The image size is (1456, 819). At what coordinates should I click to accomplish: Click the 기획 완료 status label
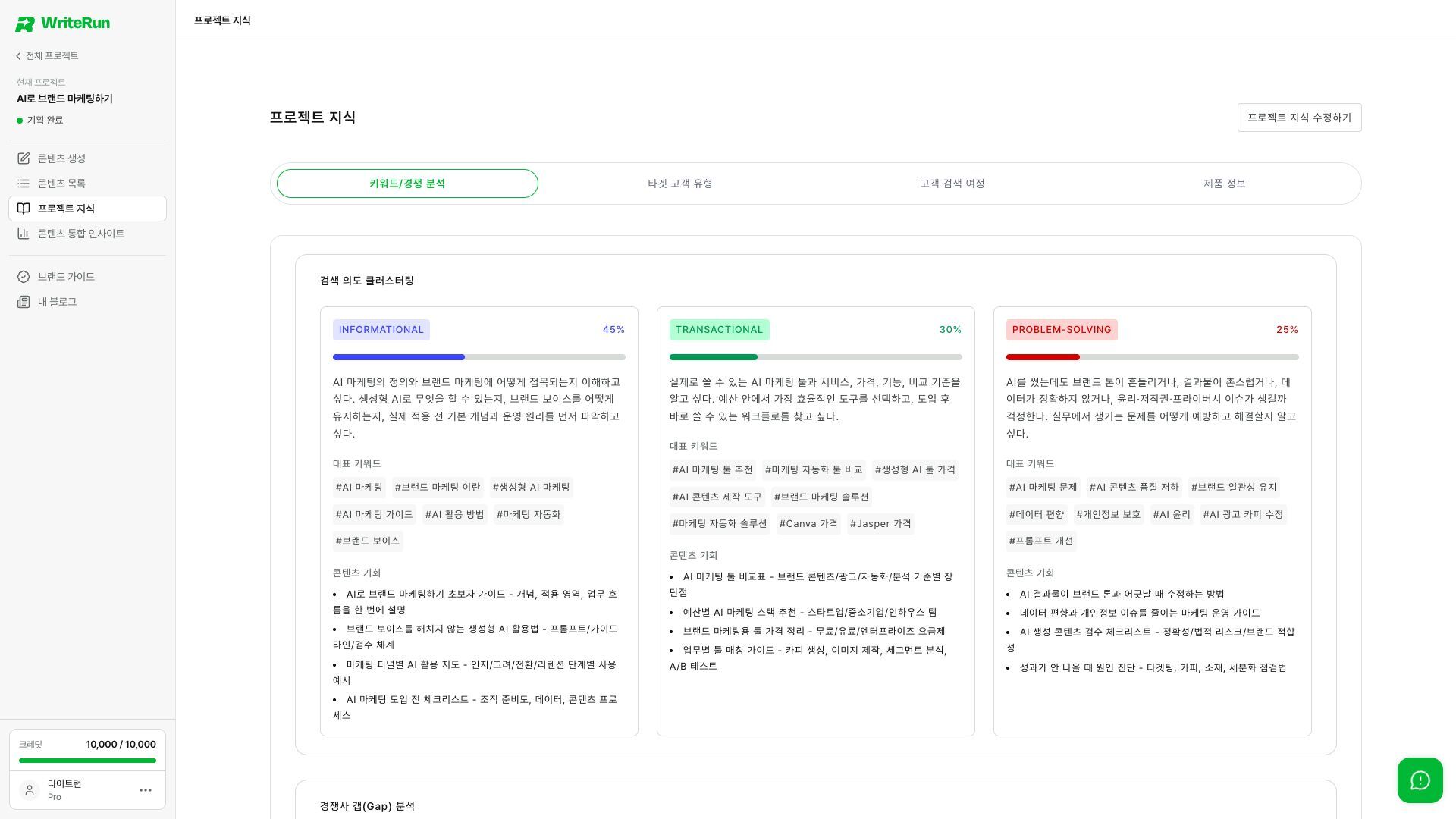[45, 121]
